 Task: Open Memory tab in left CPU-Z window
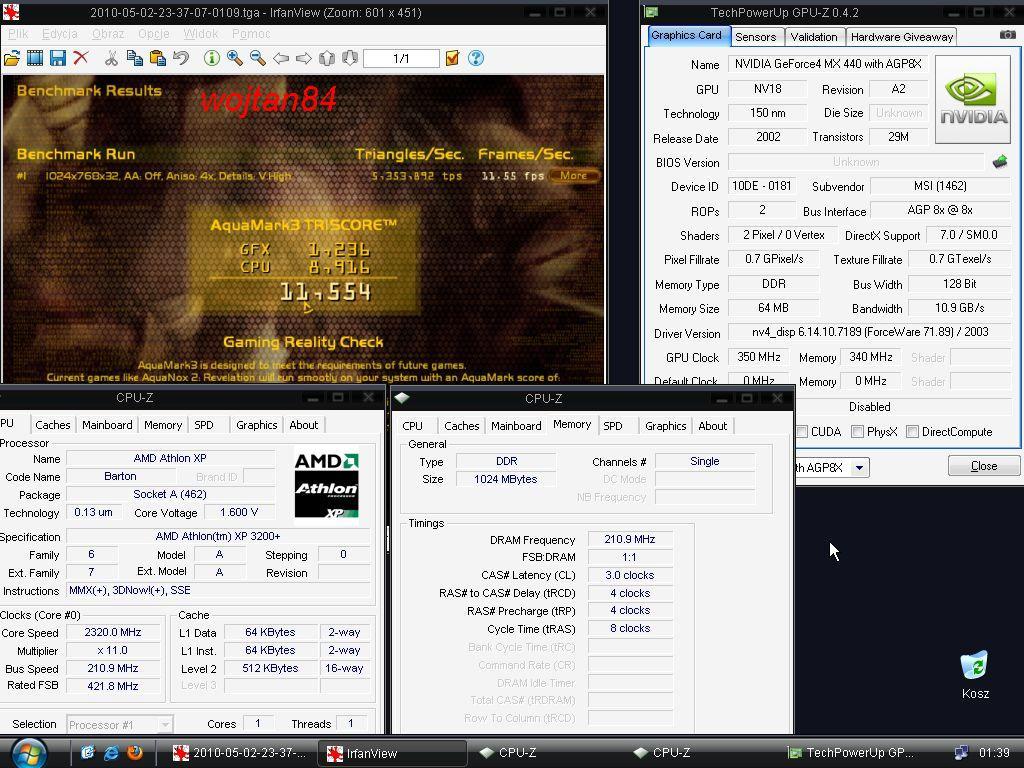pyautogui.click(x=163, y=425)
